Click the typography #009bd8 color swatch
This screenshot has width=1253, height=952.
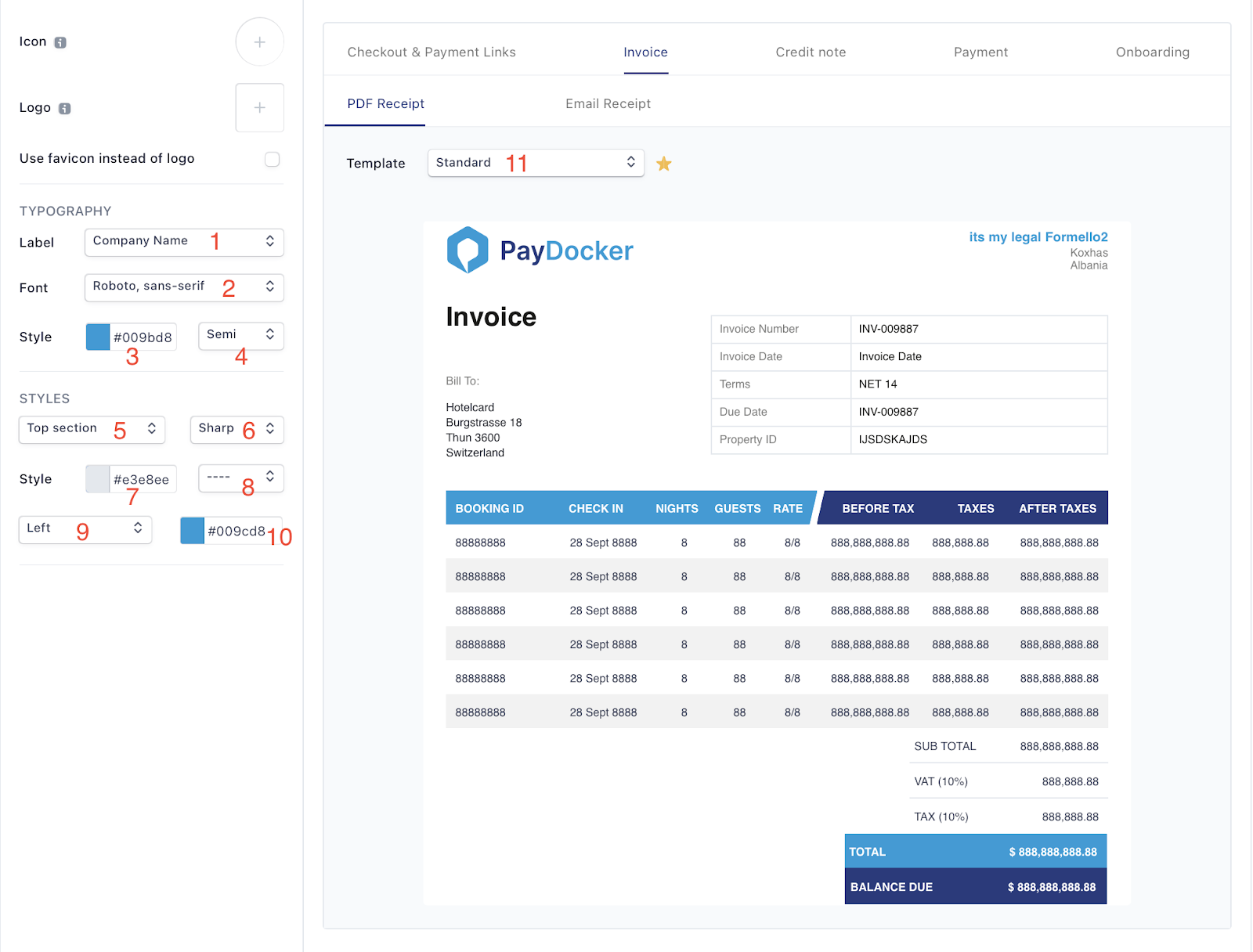point(98,337)
